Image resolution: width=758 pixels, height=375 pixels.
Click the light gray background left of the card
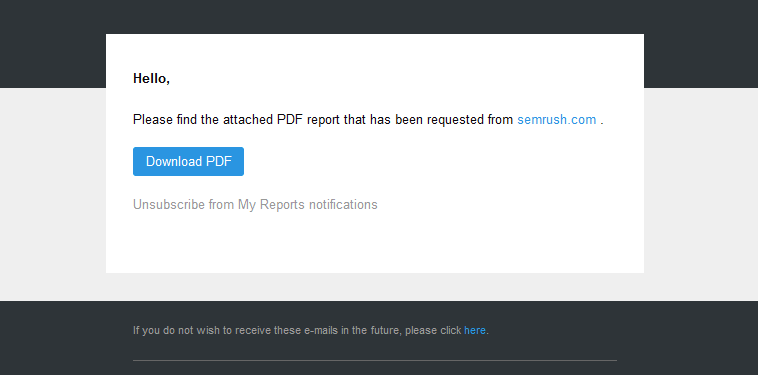coord(53,193)
